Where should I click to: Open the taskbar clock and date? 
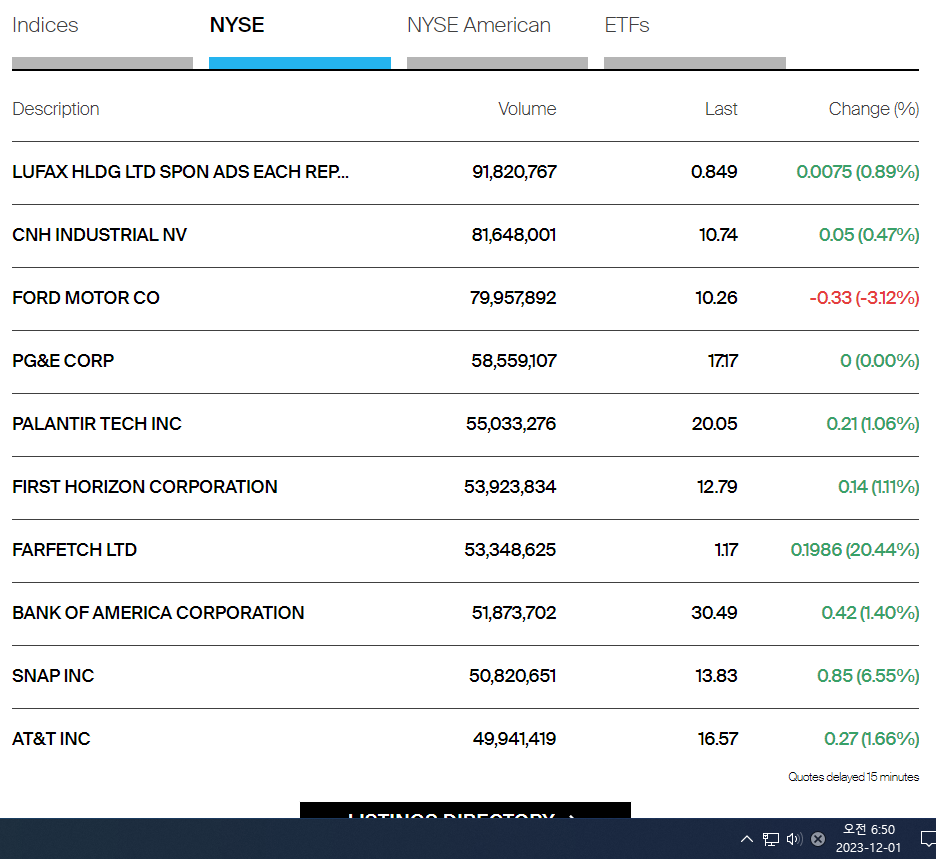[x=869, y=839]
